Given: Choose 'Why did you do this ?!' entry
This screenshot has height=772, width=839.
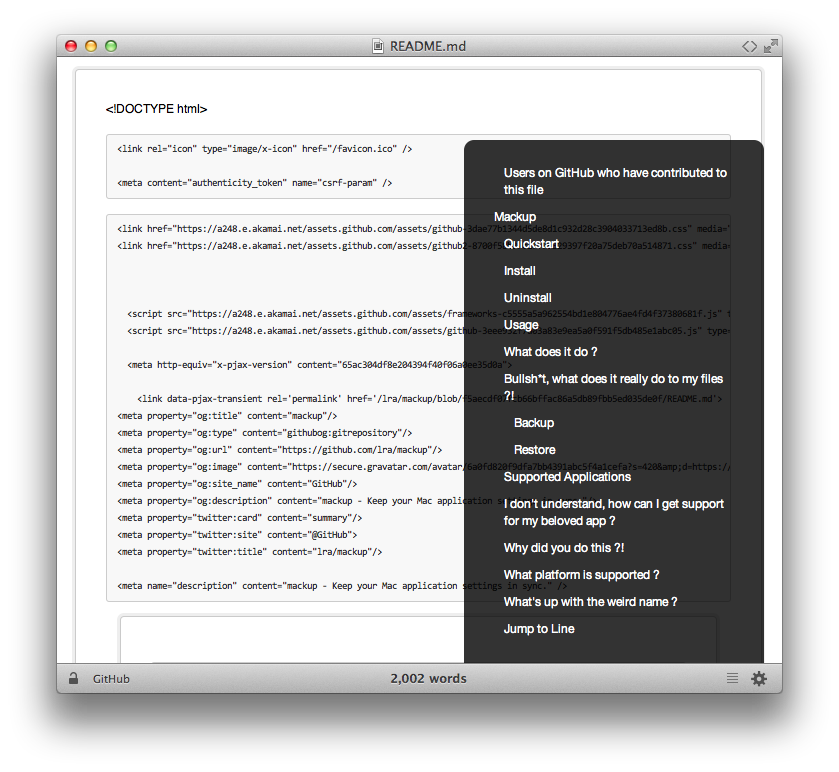Looking at the screenshot, I should (x=564, y=548).
